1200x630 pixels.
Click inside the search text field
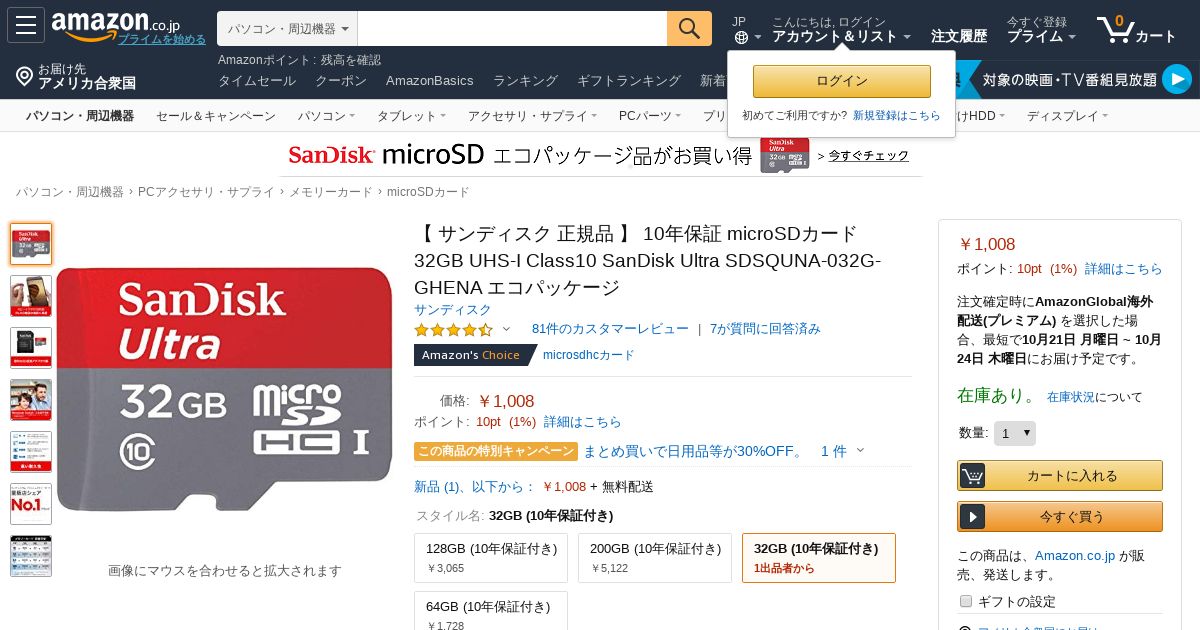pos(512,29)
